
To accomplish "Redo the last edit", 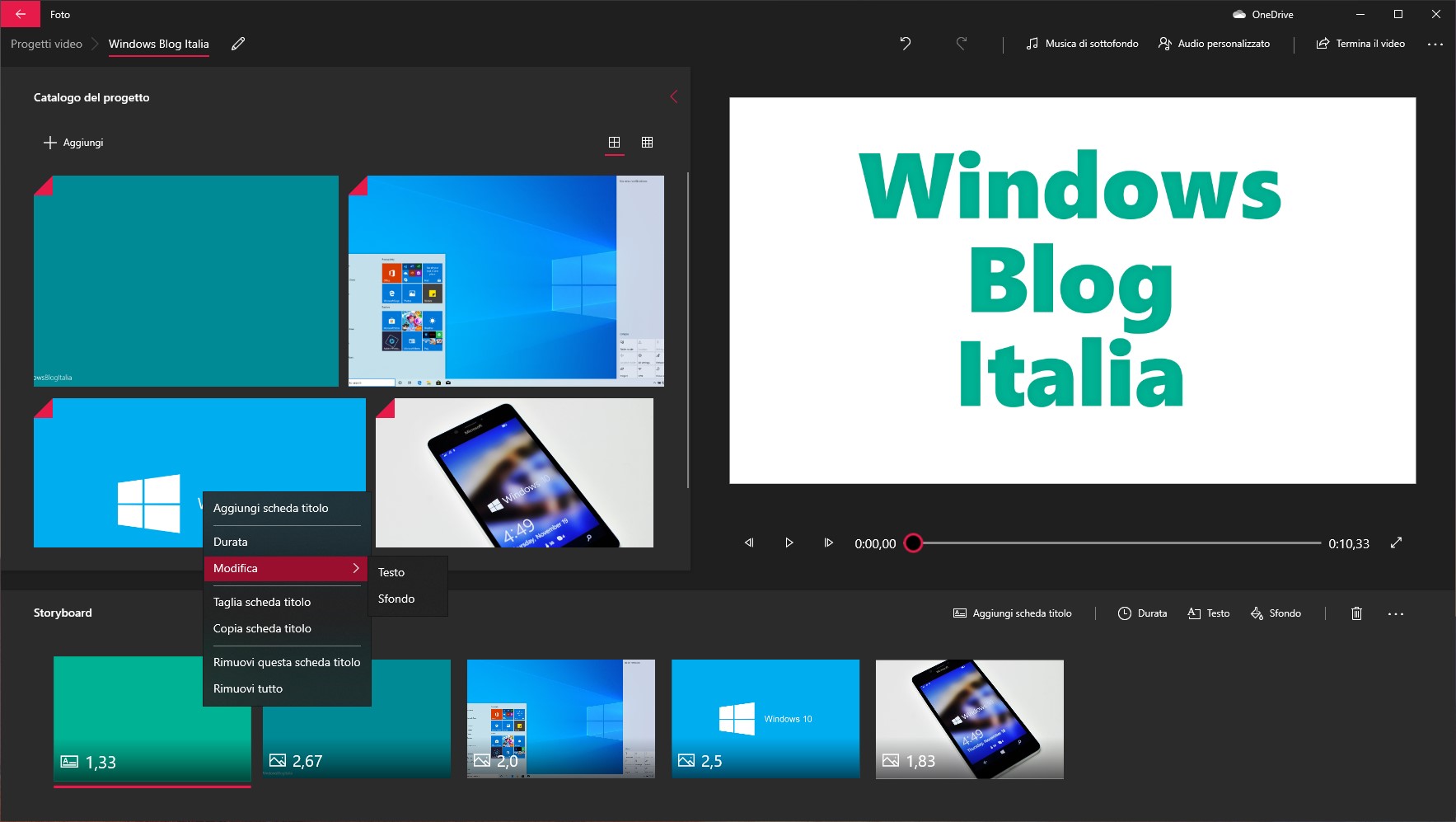I will pyautogui.click(x=962, y=44).
